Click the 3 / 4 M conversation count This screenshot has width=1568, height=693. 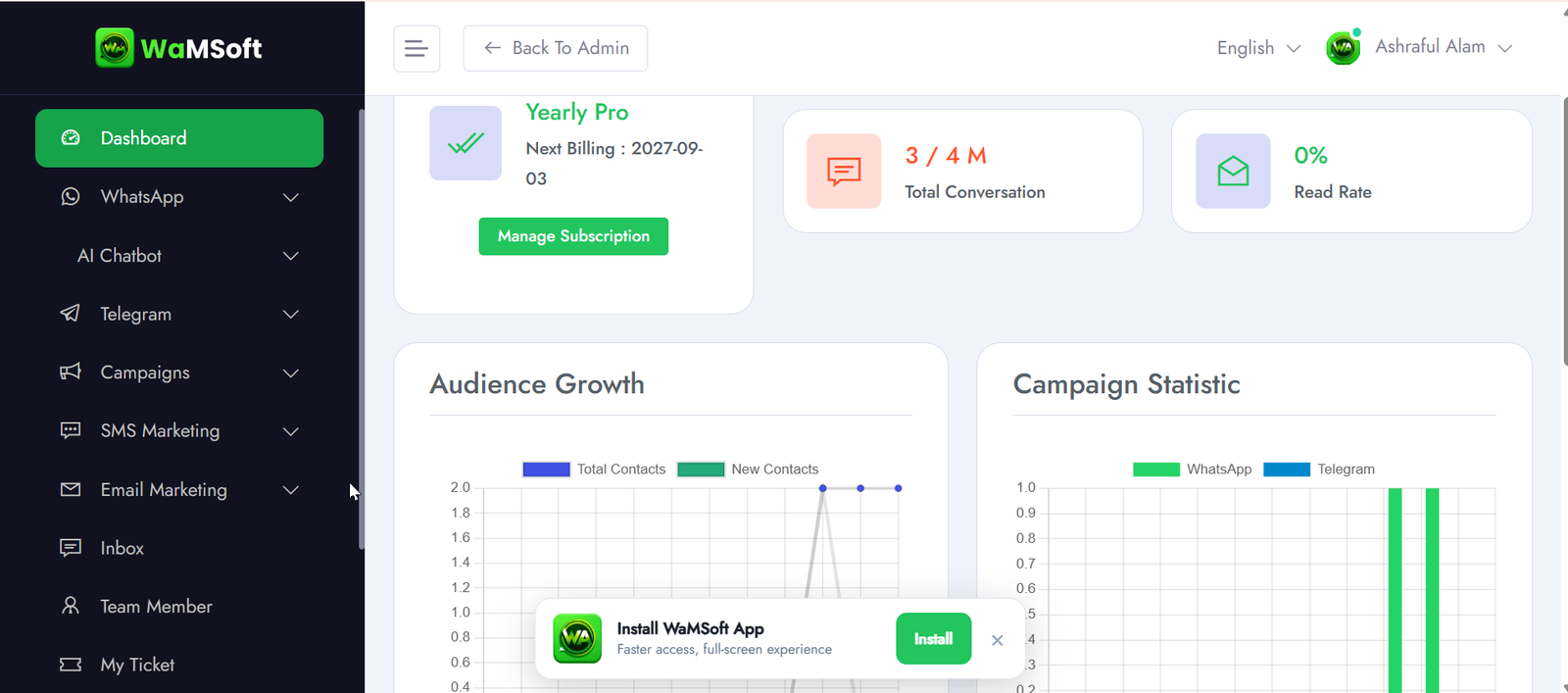tap(946, 156)
